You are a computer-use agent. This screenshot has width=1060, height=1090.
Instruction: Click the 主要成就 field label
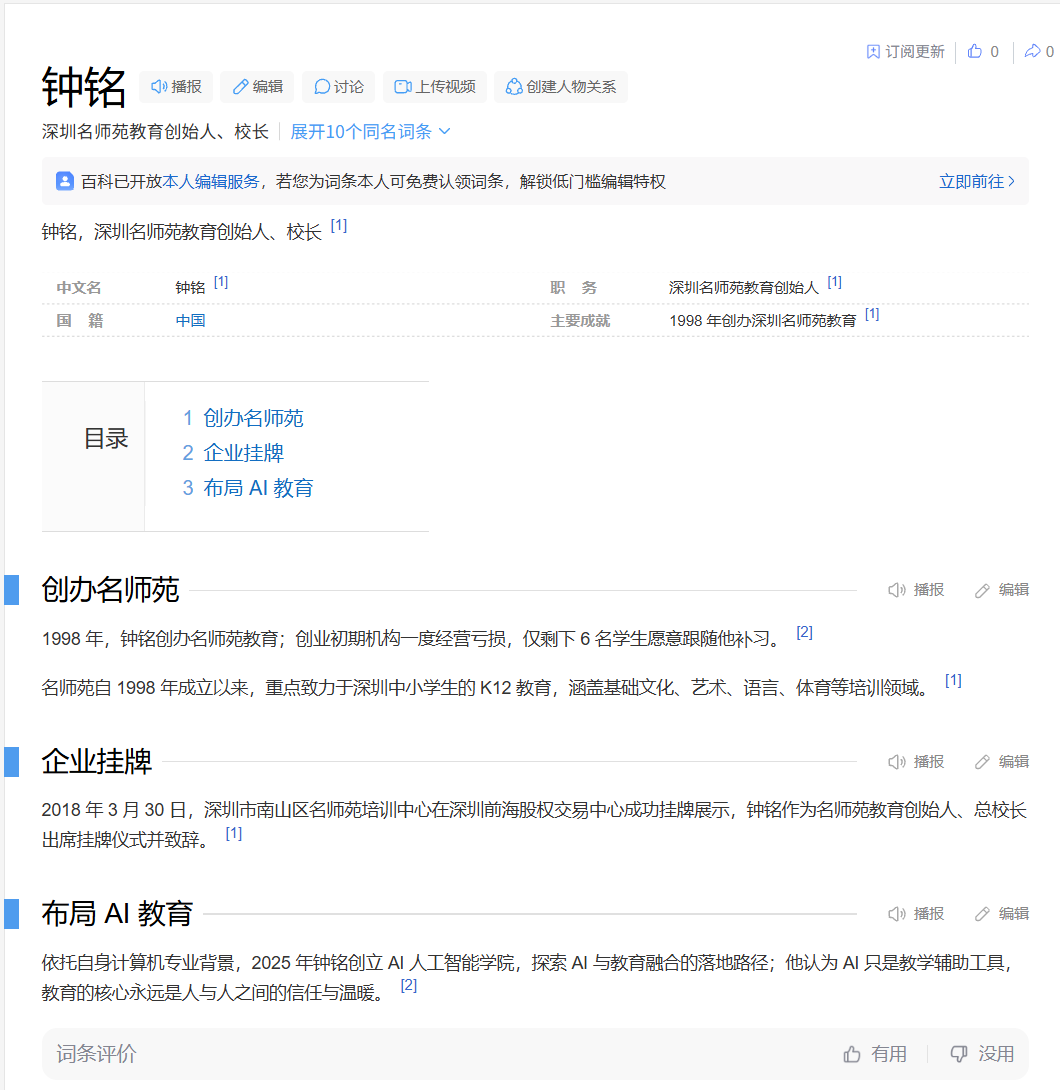pyautogui.click(x=580, y=320)
